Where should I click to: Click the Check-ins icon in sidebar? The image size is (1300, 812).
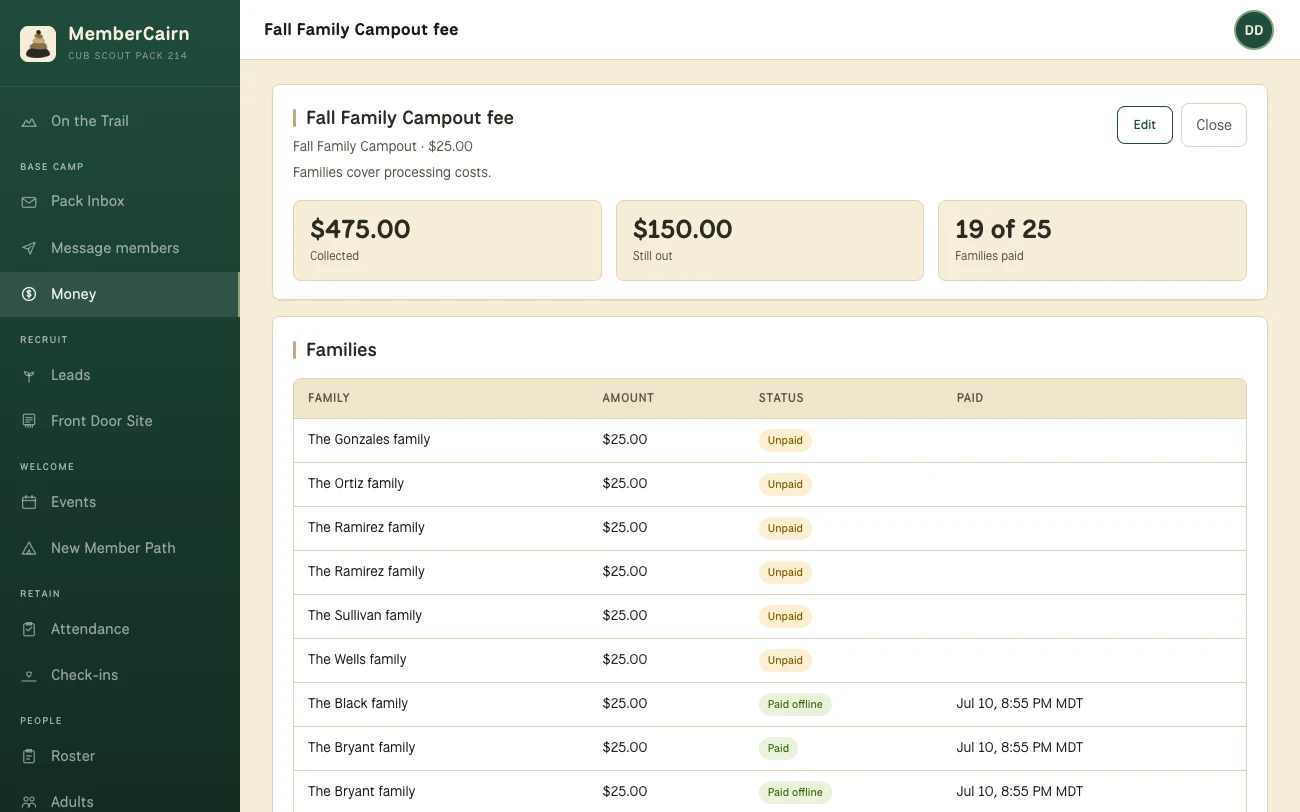click(29, 675)
